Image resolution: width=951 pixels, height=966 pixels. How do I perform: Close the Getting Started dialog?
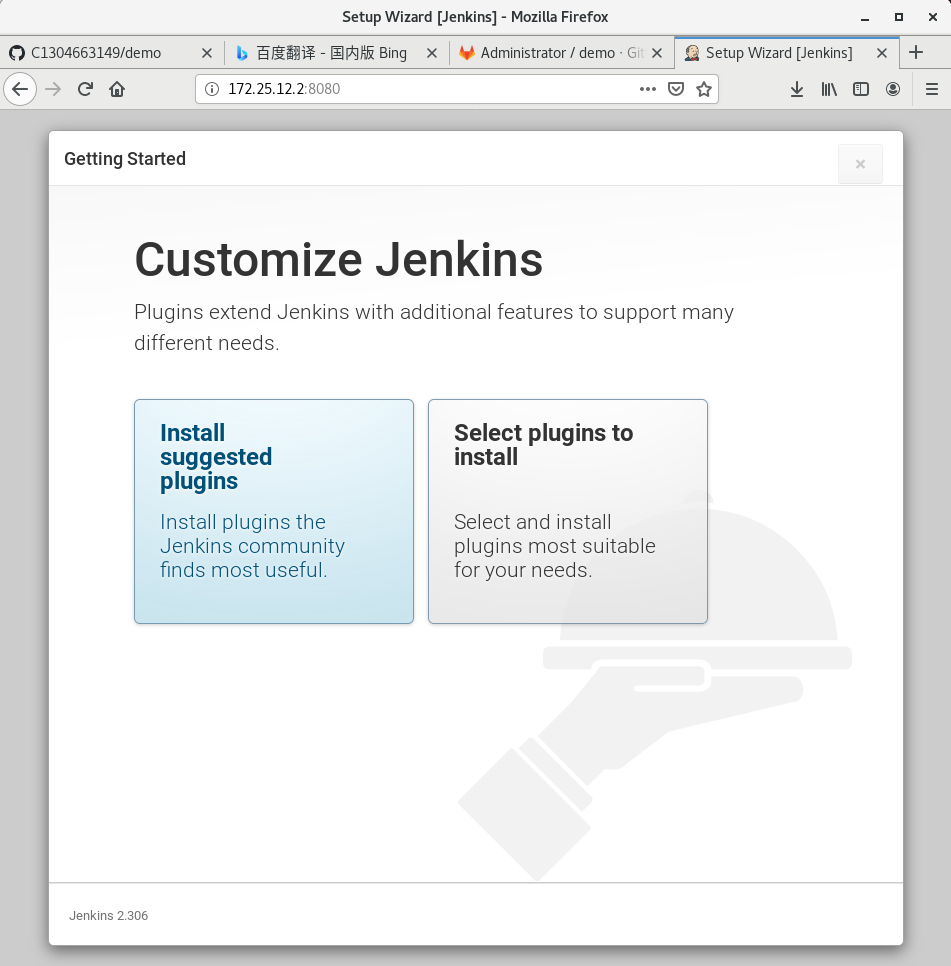(860, 164)
